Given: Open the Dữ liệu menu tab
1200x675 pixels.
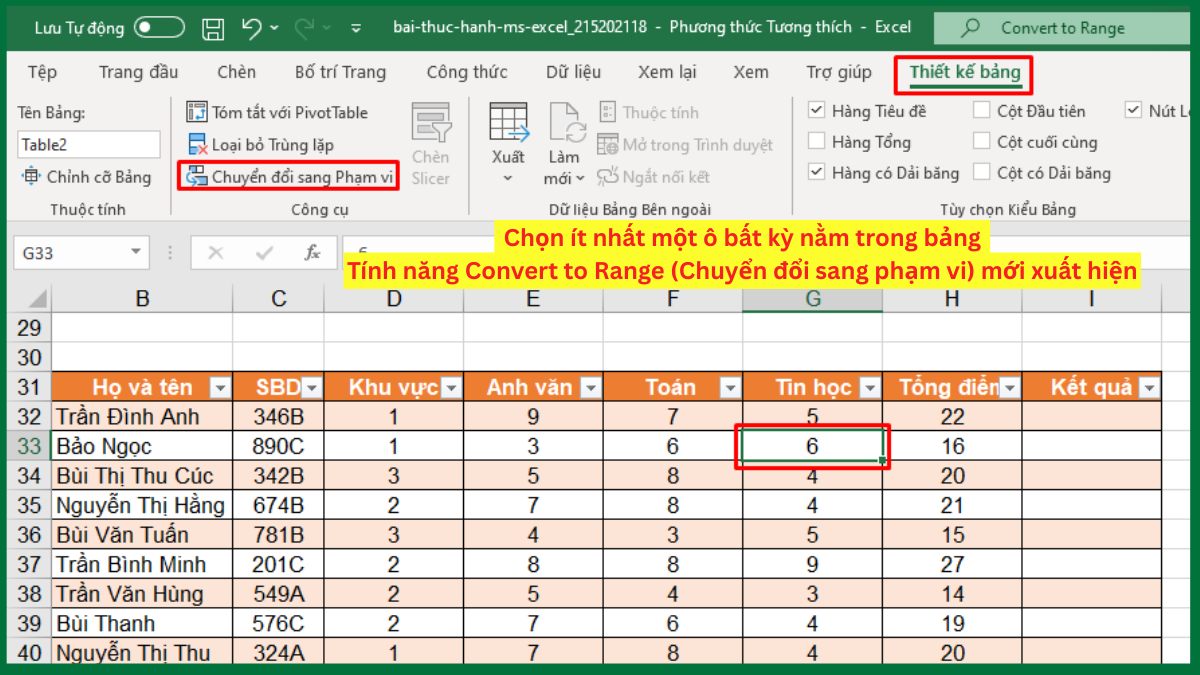Looking at the screenshot, I should point(574,72).
